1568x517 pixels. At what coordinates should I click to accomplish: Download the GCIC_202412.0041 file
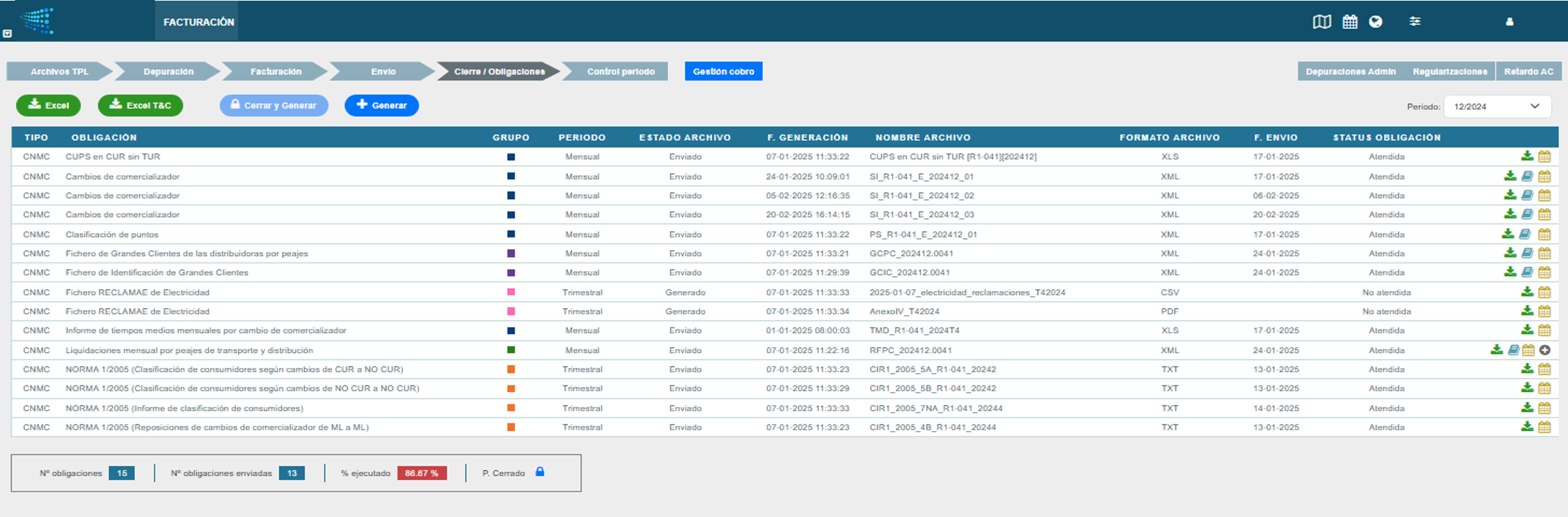(x=1510, y=272)
